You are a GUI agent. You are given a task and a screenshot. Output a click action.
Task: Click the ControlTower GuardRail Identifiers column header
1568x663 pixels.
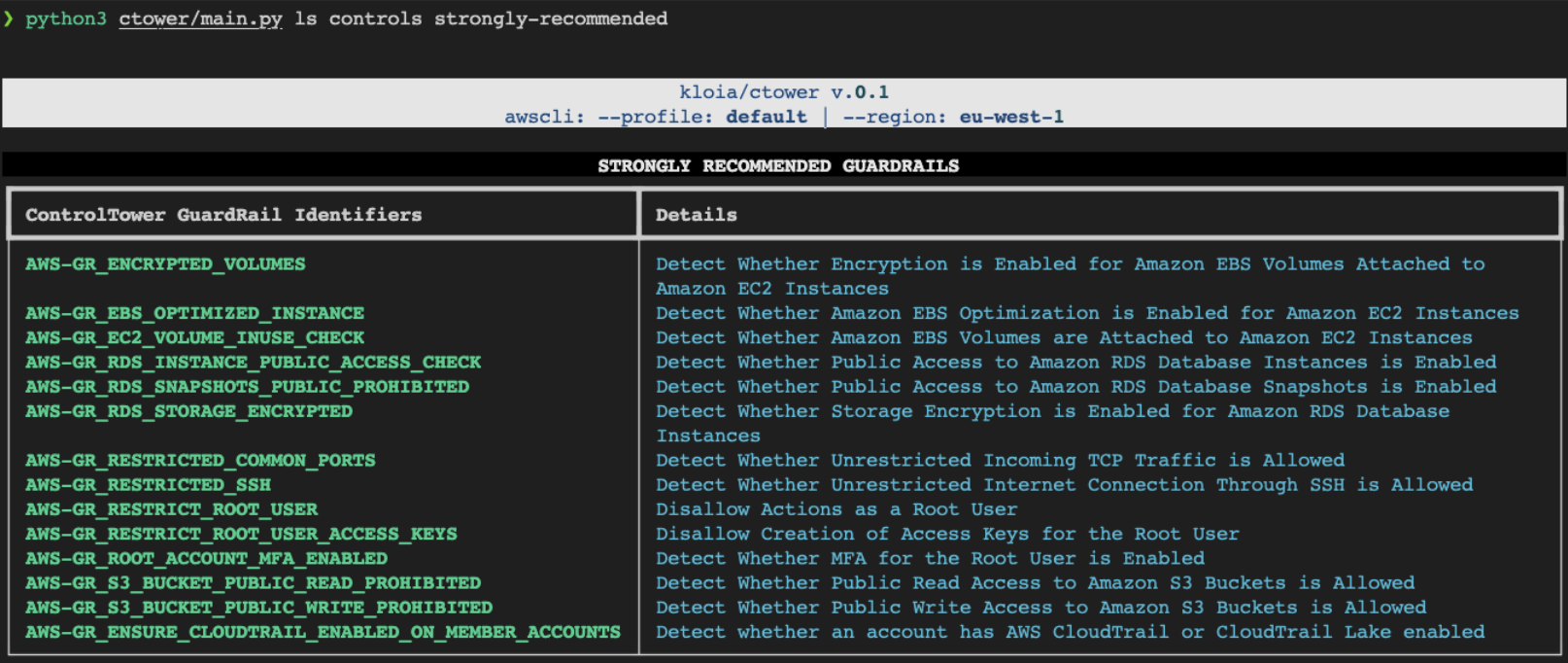223,215
